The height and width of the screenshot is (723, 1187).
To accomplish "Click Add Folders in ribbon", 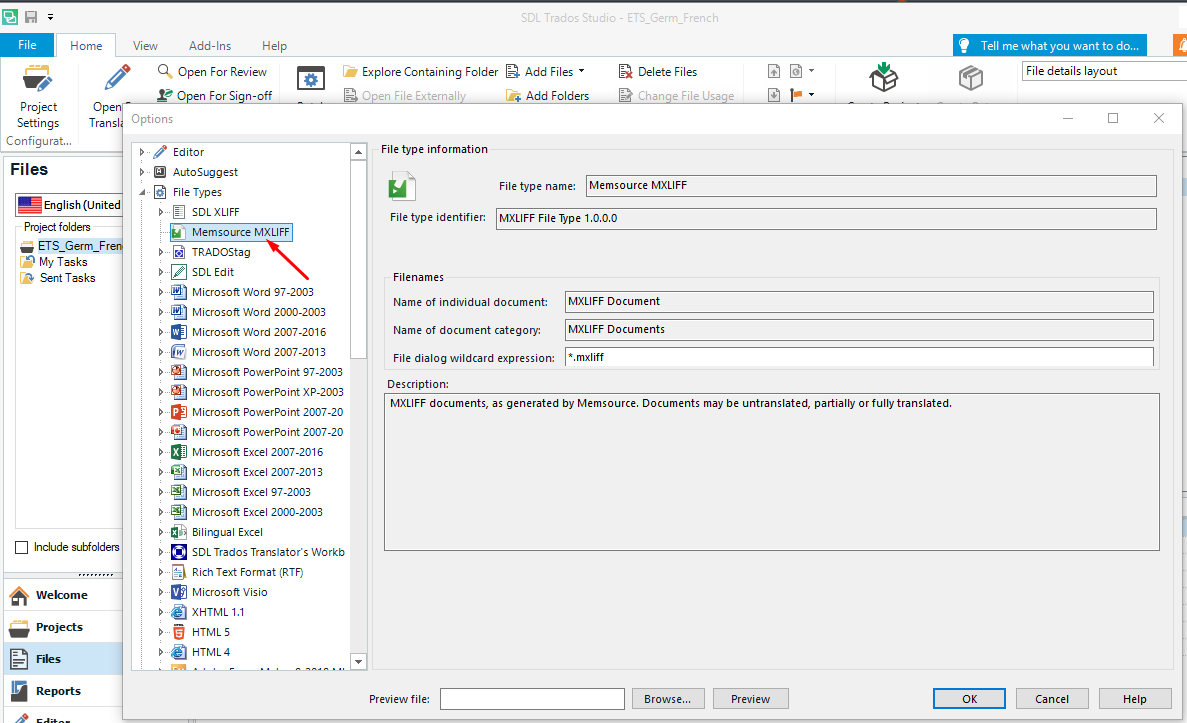I will coord(547,95).
